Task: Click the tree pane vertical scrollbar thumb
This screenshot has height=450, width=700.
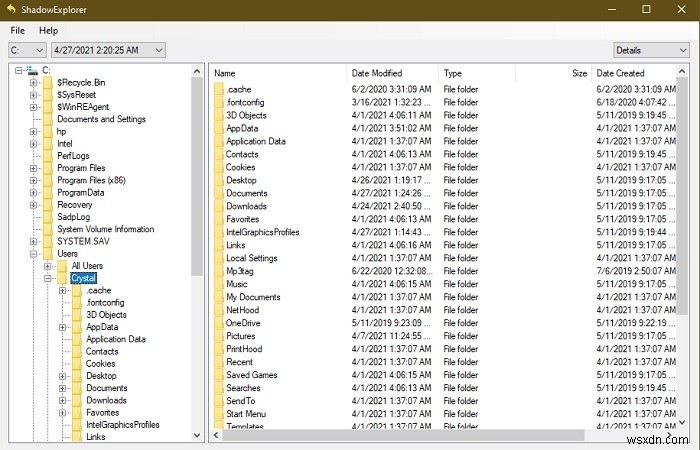Action: point(197,177)
